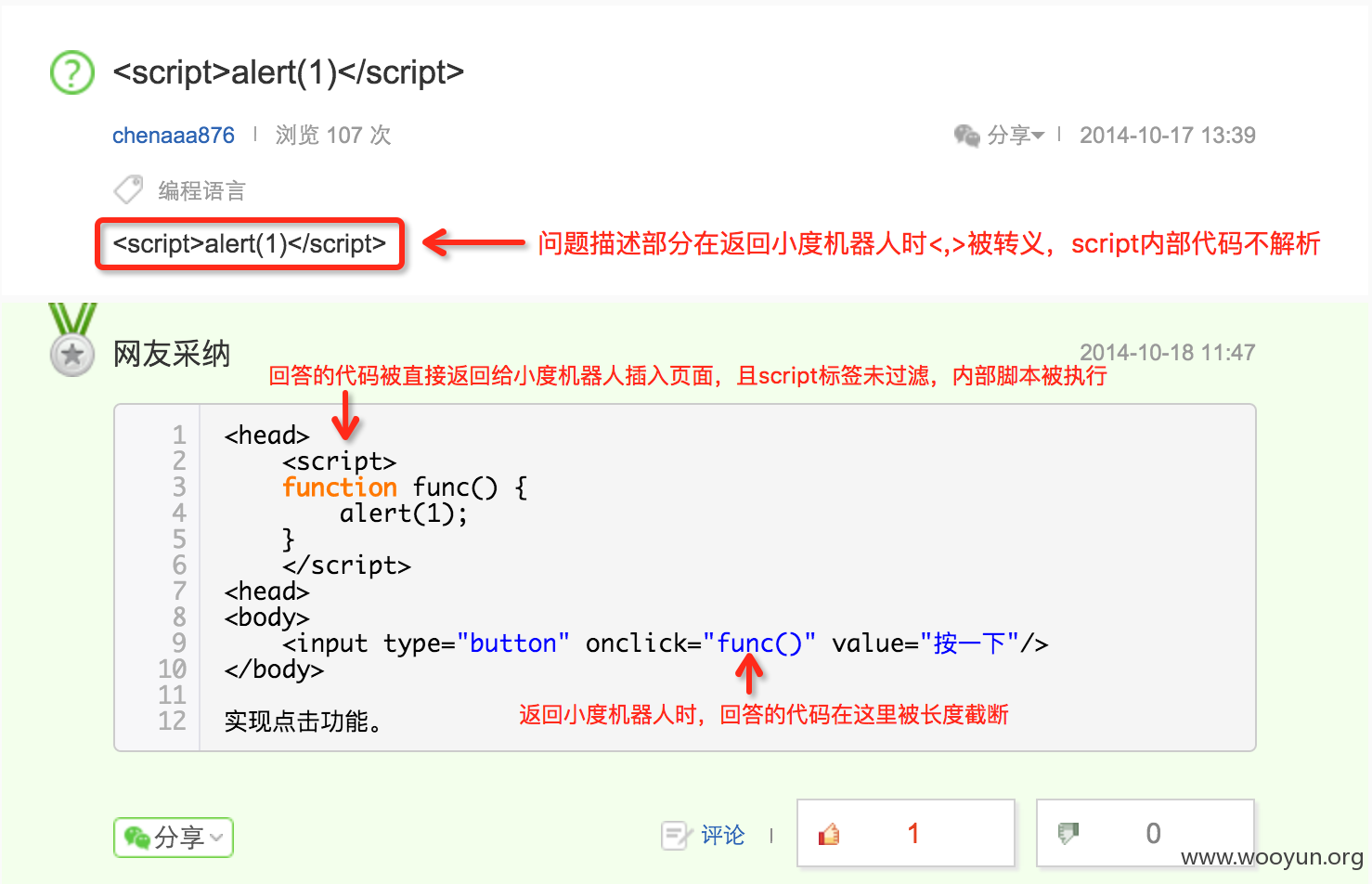1372x884 pixels.
Task: Open the green 分享 dropdown button under the answer
Action: 174,838
